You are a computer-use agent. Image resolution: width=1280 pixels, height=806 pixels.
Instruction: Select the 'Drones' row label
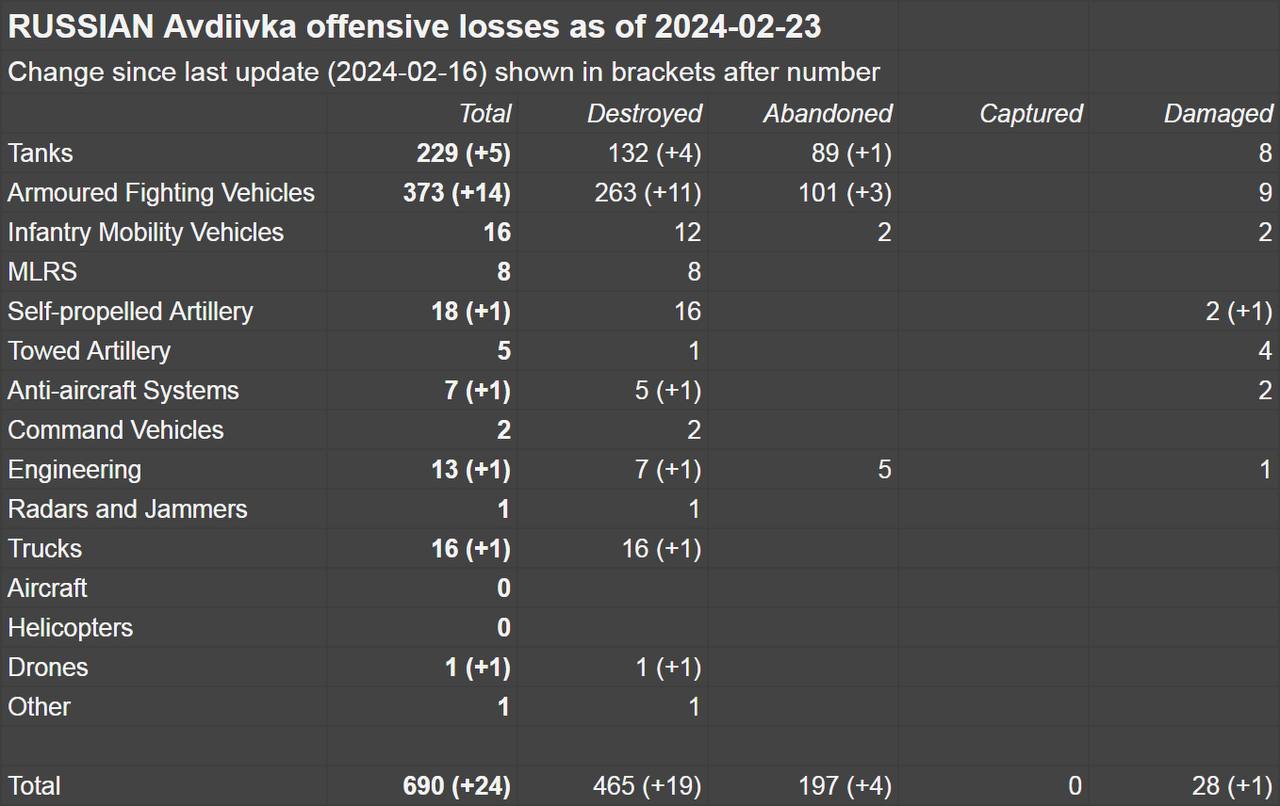tap(48, 667)
